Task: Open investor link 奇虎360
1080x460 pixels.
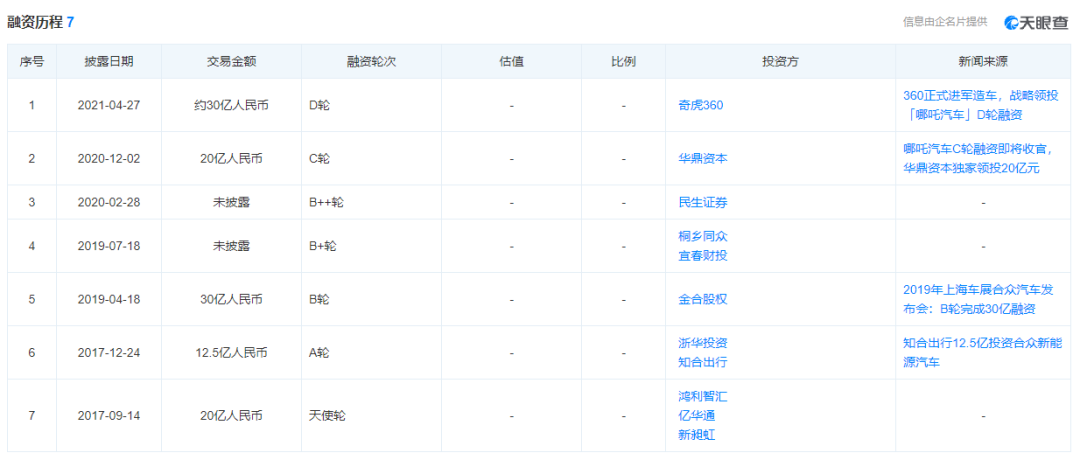Action: point(700,106)
